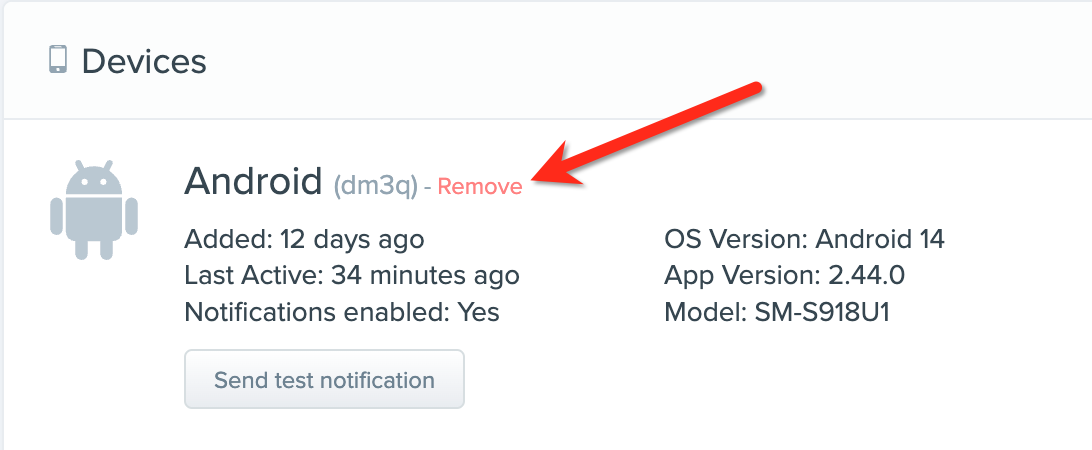Image resolution: width=1092 pixels, height=450 pixels.
Task: Click the 'Android 14' OS value
Action: 880,240
